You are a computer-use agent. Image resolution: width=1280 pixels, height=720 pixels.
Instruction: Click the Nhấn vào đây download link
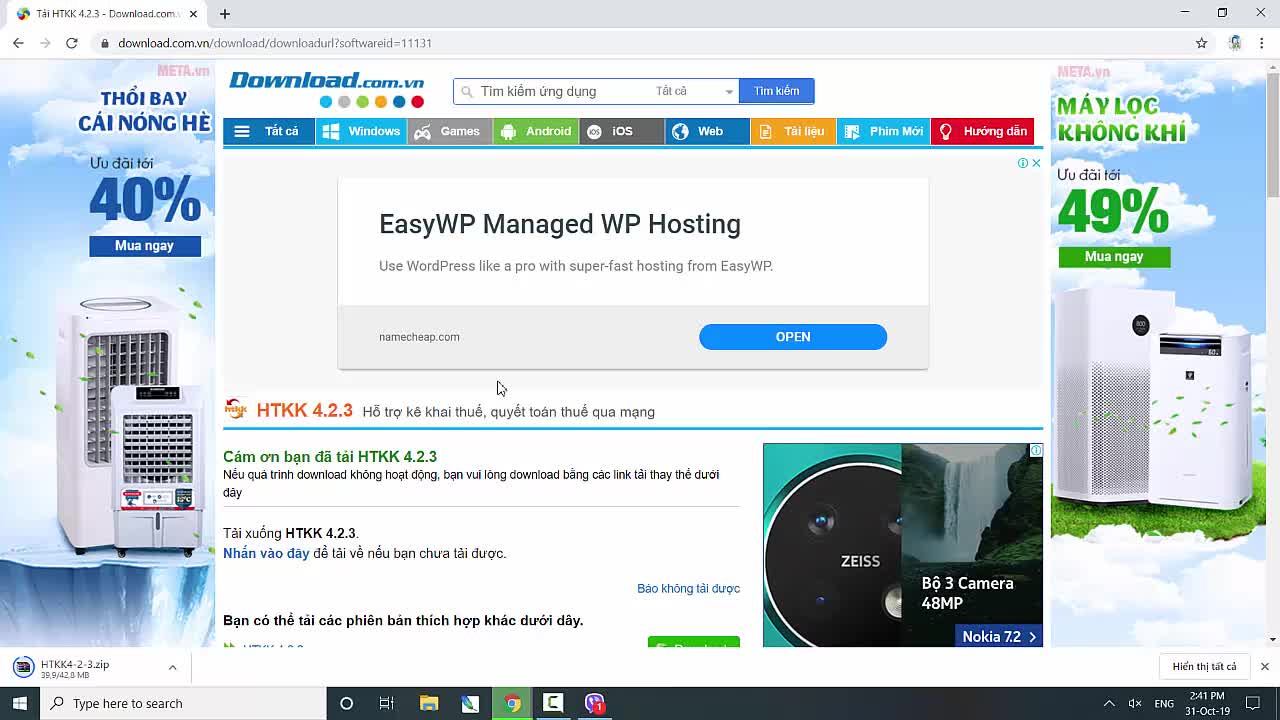coord(266,553)
